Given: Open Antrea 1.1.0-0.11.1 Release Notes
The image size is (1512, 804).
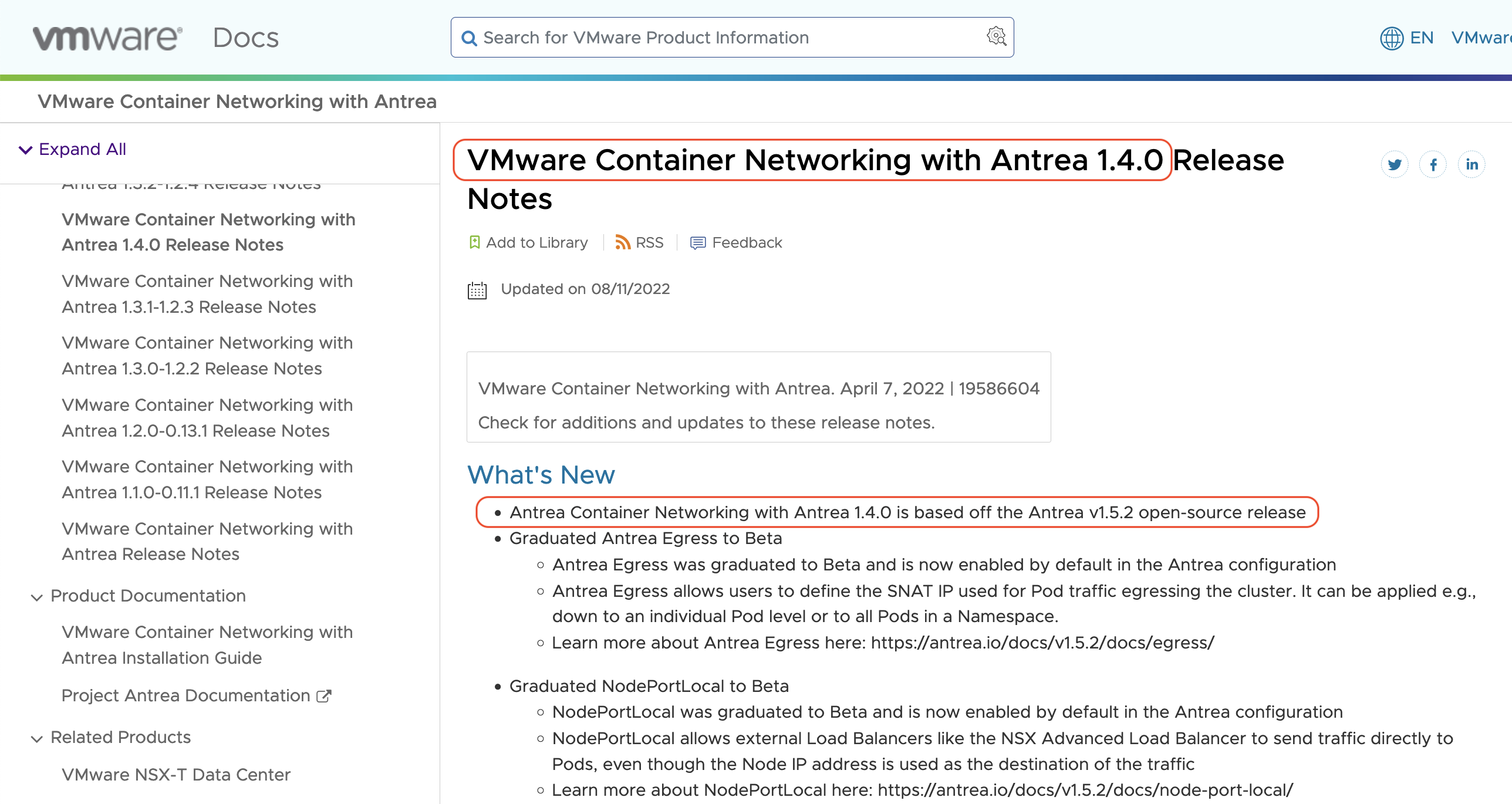Looking at the screenshot, I should tap(207, 479).
